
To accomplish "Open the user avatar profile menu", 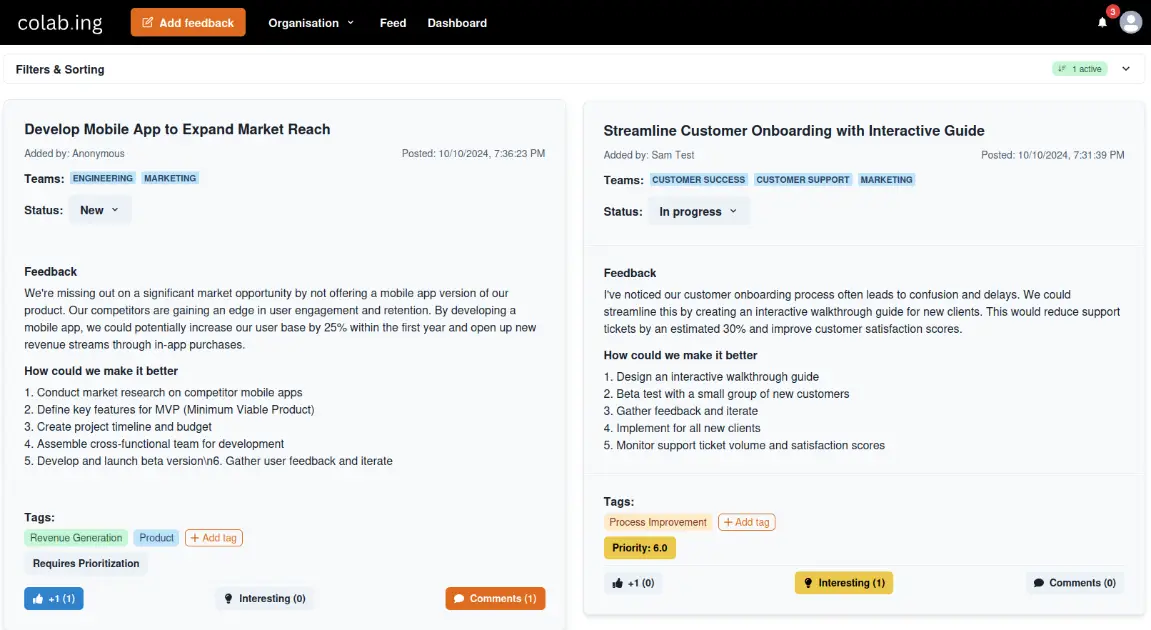I will [x=1130, y=22].
